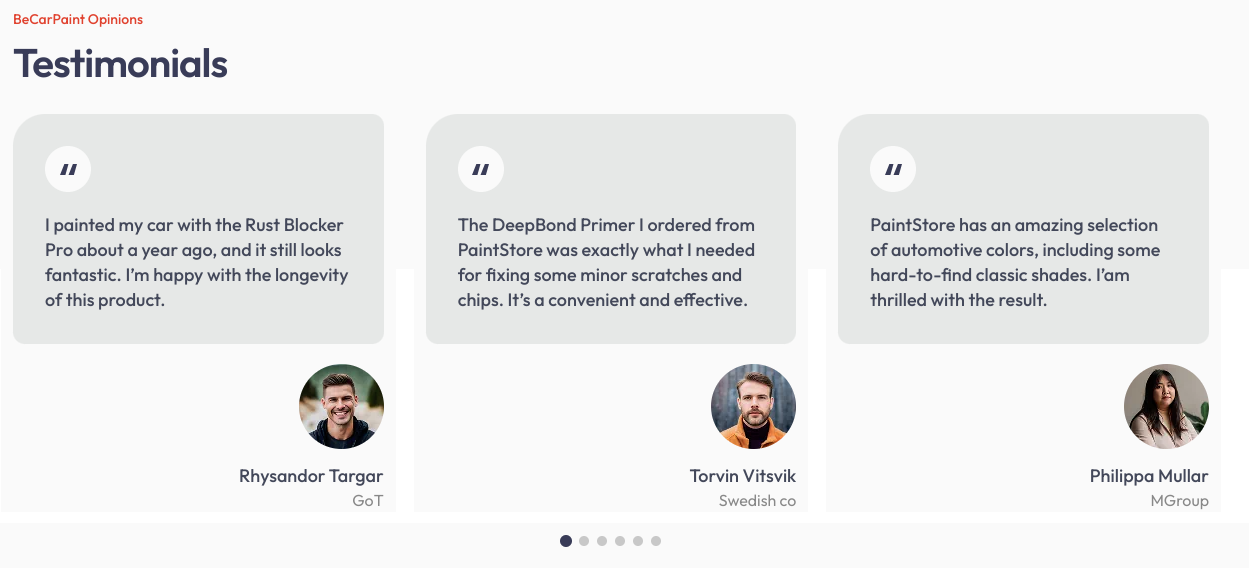Click the BeCarPaint Opinions label
1249x568 pixels.
click(78, 19)
